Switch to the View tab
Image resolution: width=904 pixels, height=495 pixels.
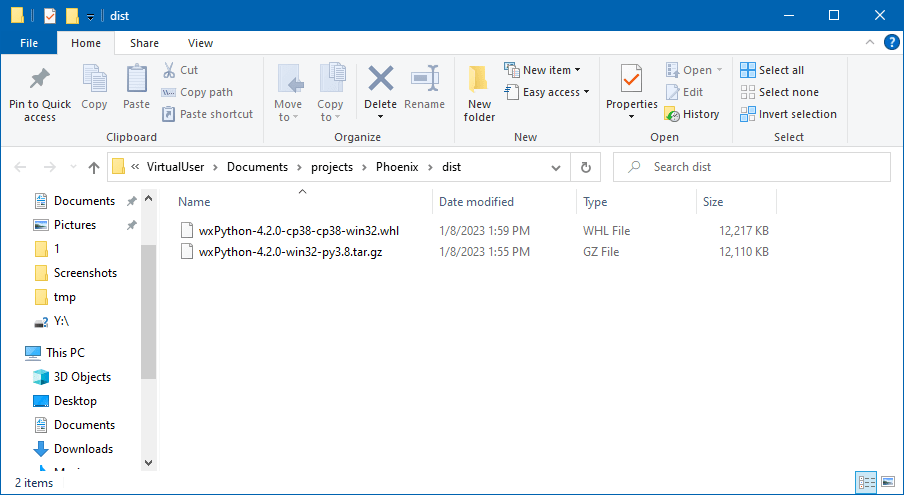[x=200, y=43]
